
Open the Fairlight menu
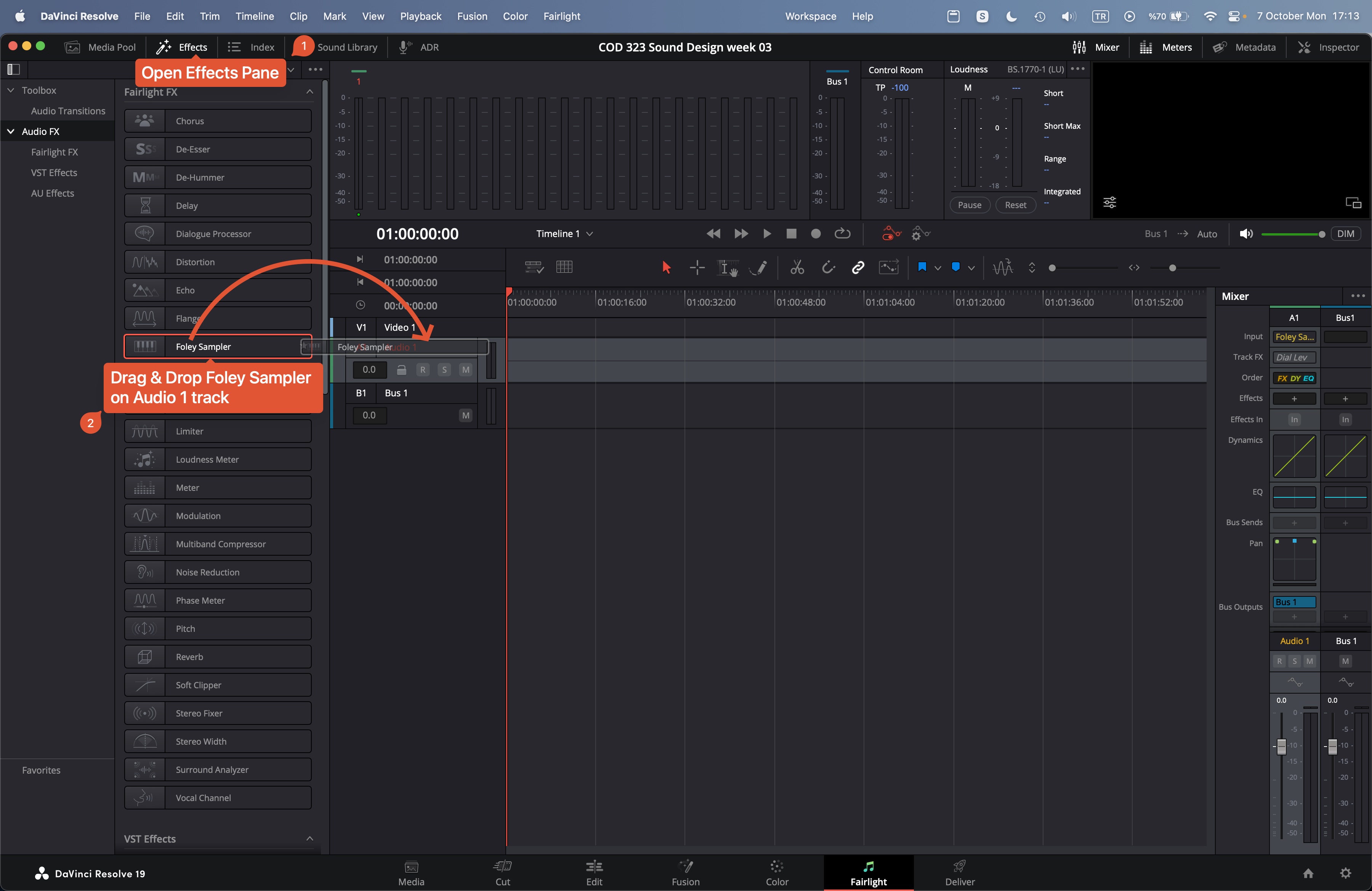point(561,16)
